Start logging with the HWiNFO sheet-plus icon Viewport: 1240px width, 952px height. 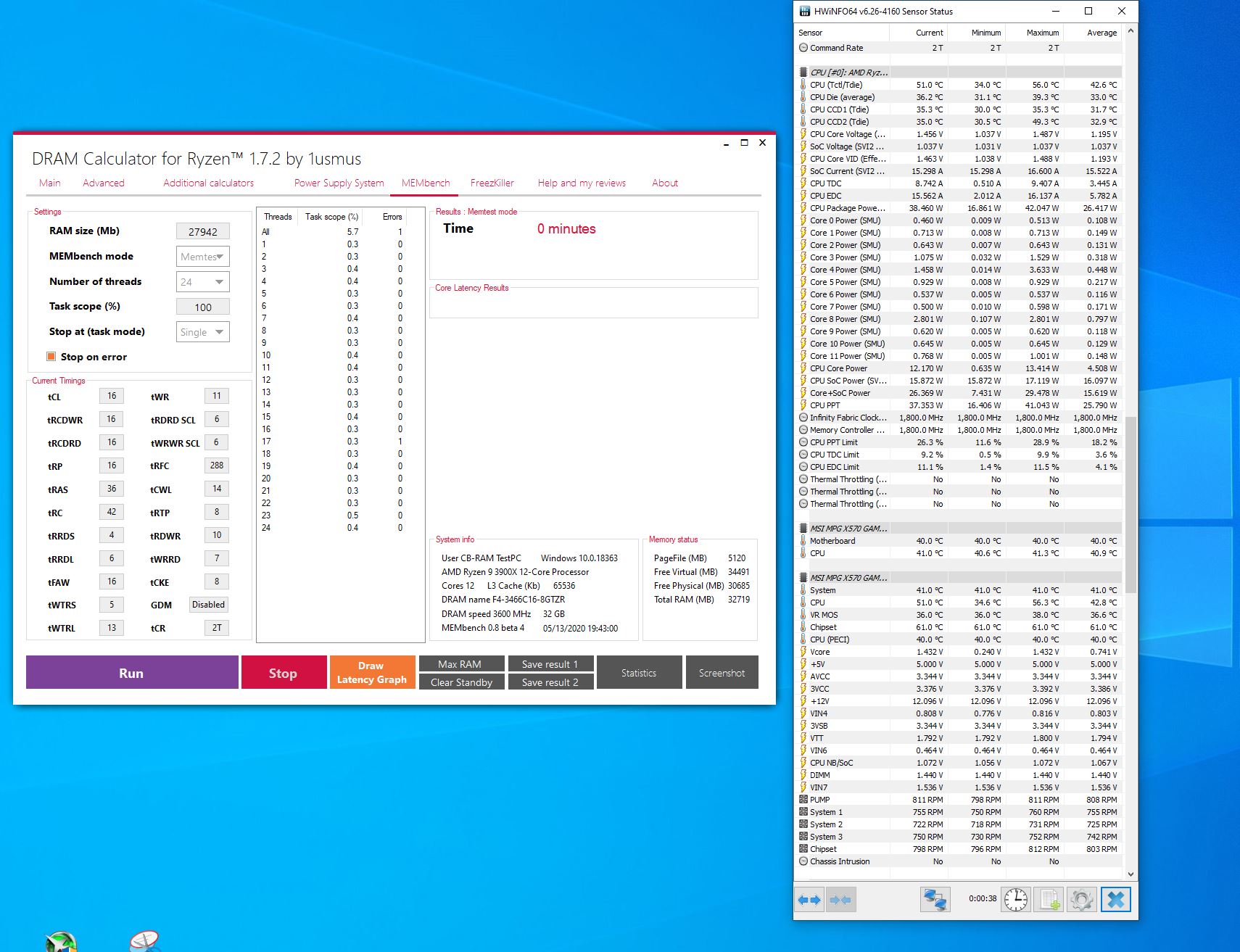tap(1049, 900)
